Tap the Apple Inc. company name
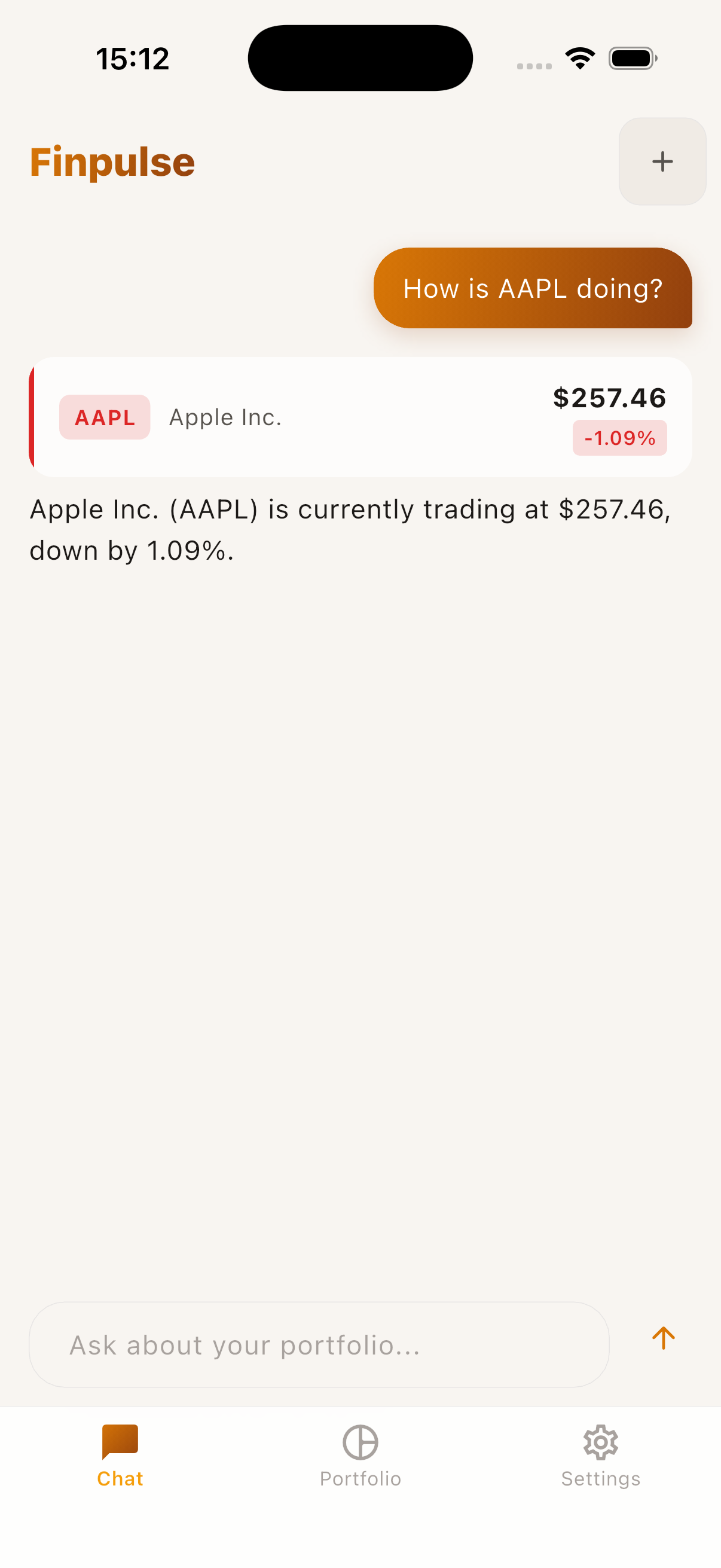This screenshot has height=1568, width=721. [x=225, y=417]
